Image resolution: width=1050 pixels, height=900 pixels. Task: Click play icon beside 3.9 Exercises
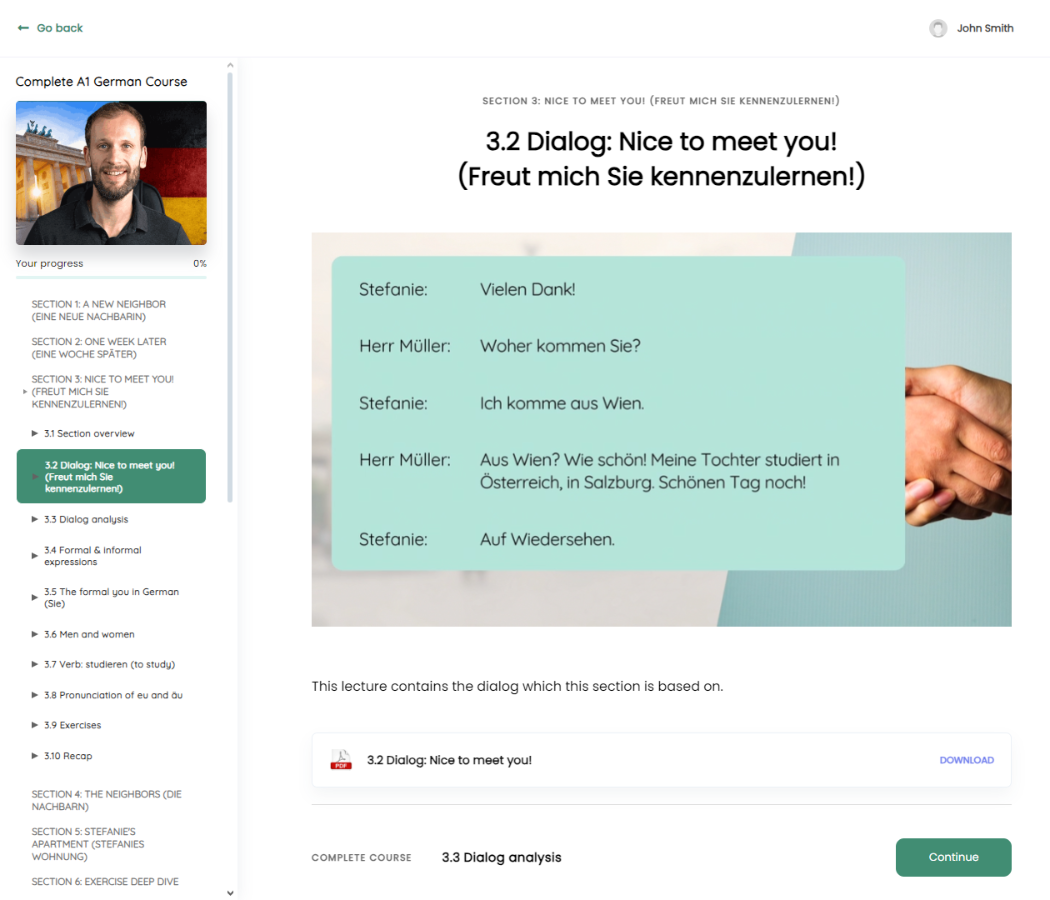pyautogui.click(x=34, y=725)
